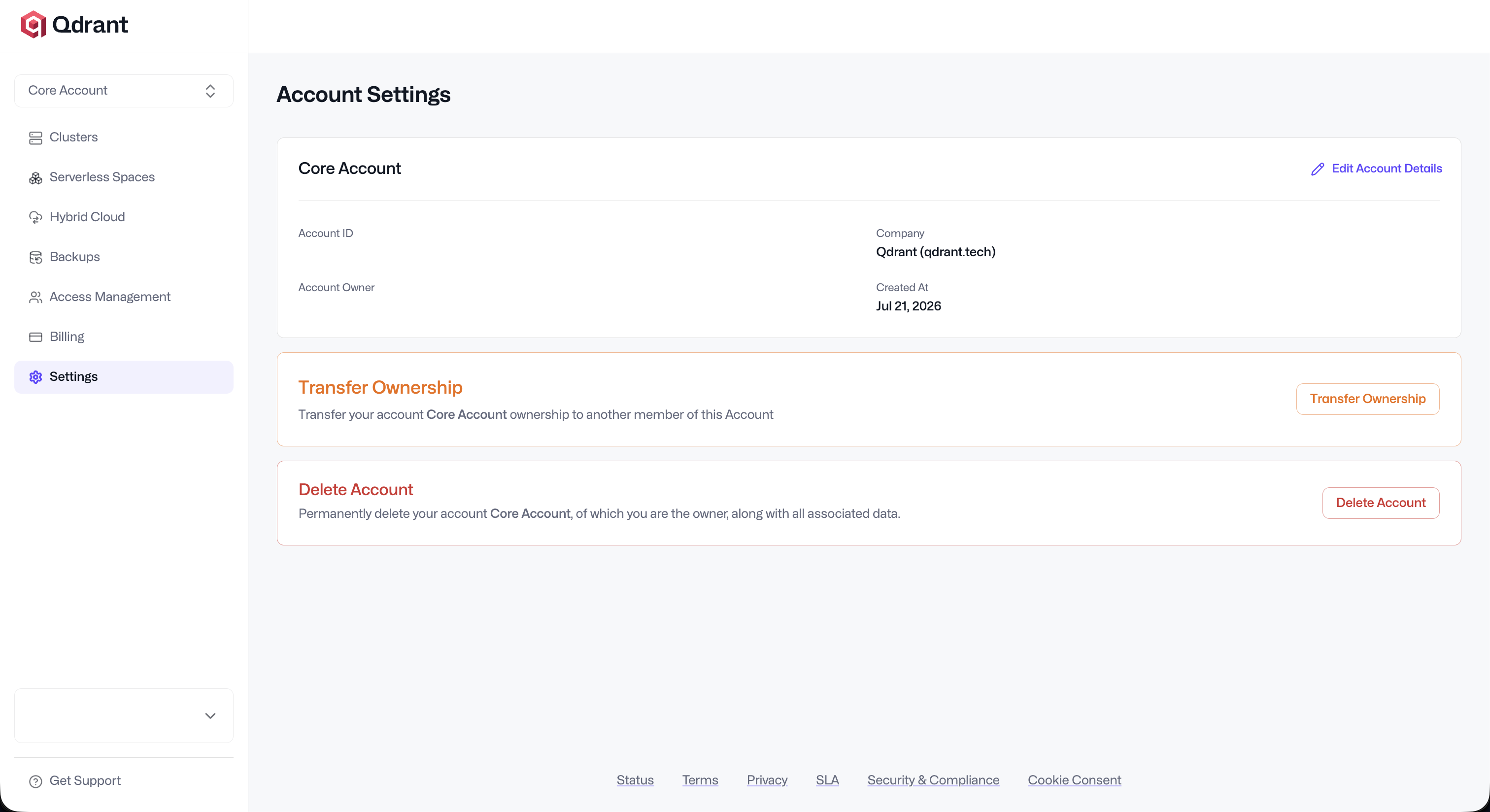Go to Clusters in the sidebar

pyautogui.click(x=124, y=137)
